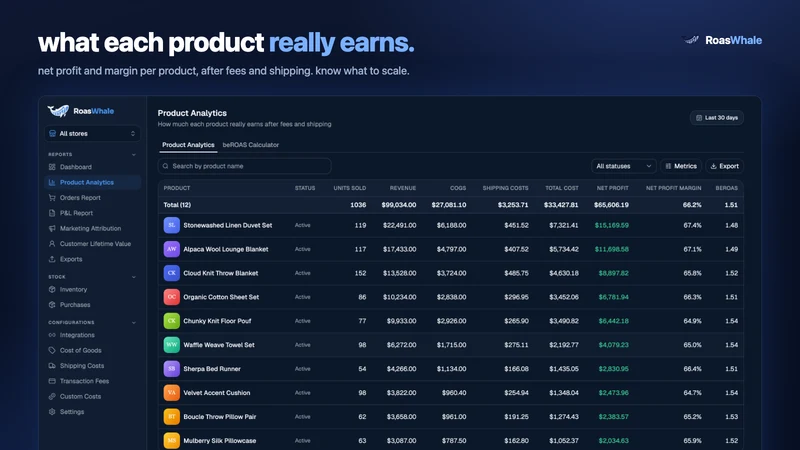Focus the Search by product name field
800x450 pixels.
click(244, 166)
